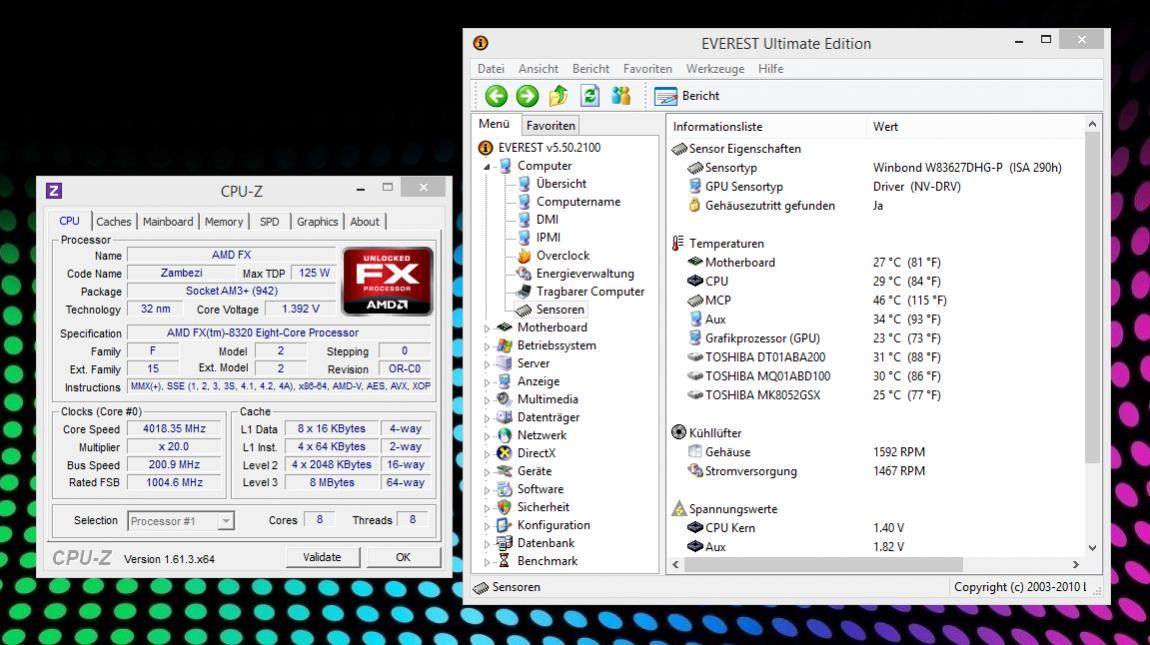The height and width of the screenshot is (645, 1150).
Task: Click the Geräte icon in the tree
Action: 504,471
